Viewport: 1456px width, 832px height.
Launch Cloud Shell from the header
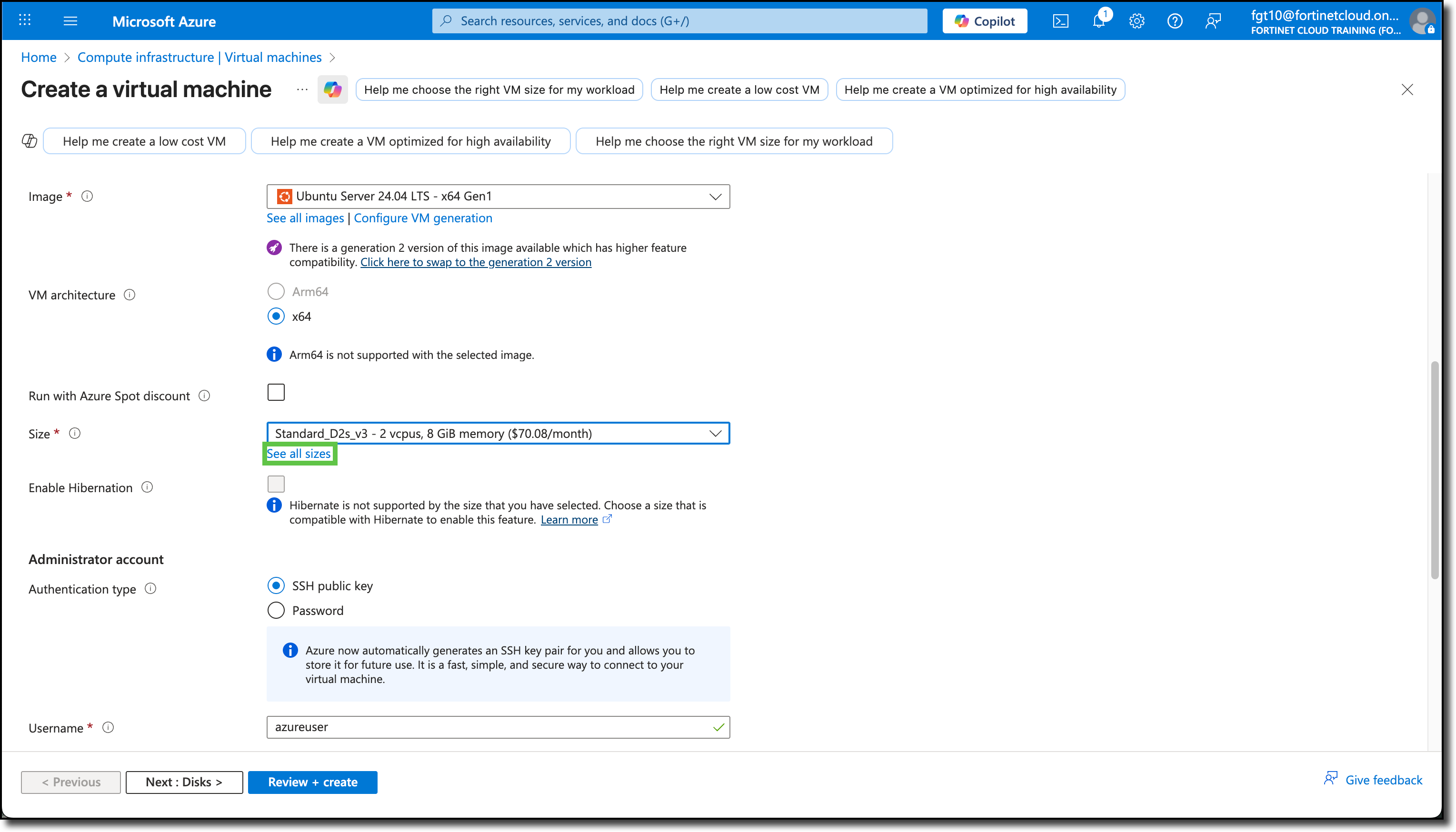click(x=1060, y=20)
